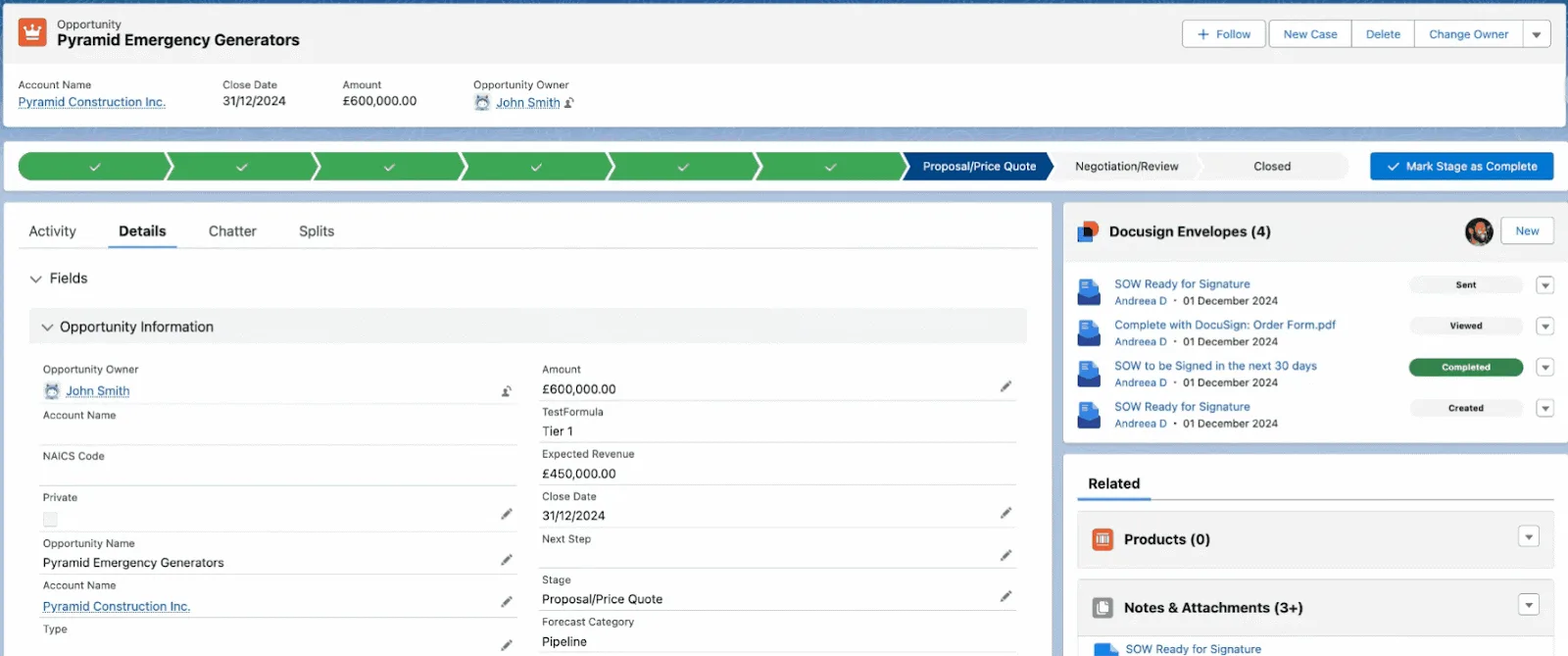Collapse the Fields section
The height and width of the screenshot is (656, 1568).
(x=36, y=278)
